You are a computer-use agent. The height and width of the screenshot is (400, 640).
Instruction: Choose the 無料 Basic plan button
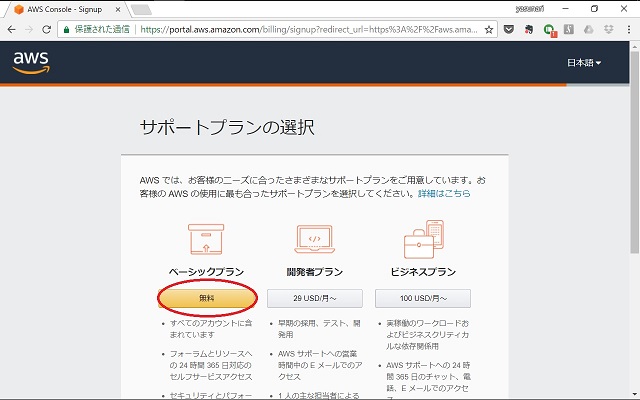tap(207, 298)
